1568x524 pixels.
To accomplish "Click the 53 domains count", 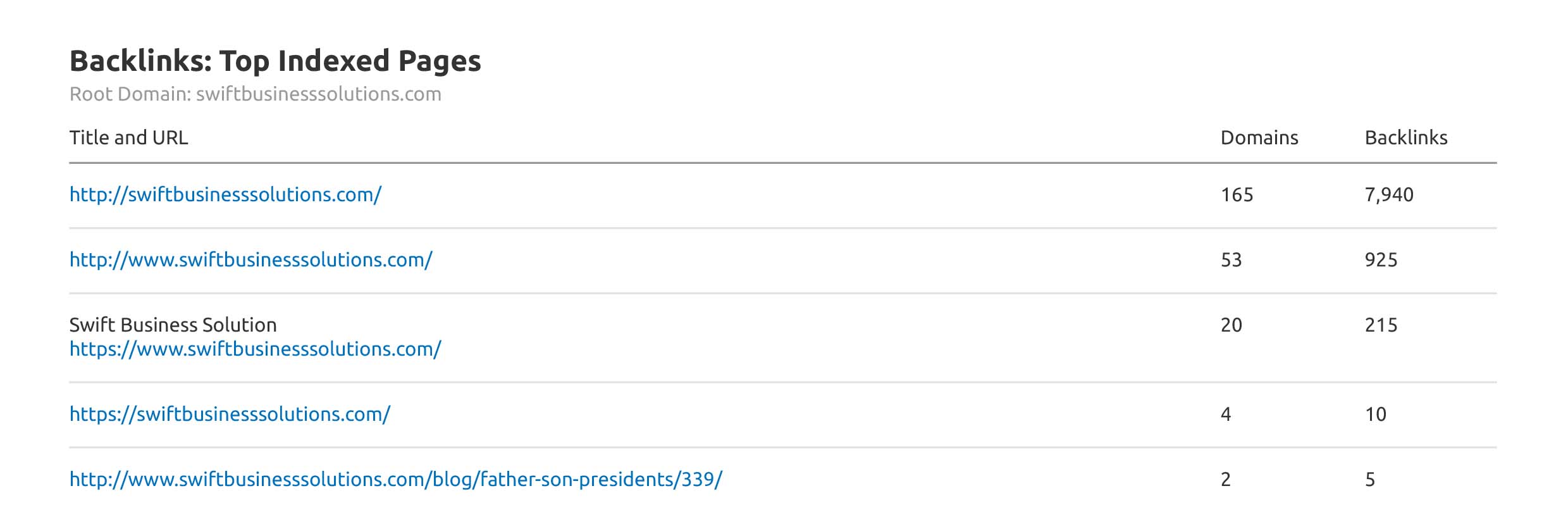I will [1231, 260].
